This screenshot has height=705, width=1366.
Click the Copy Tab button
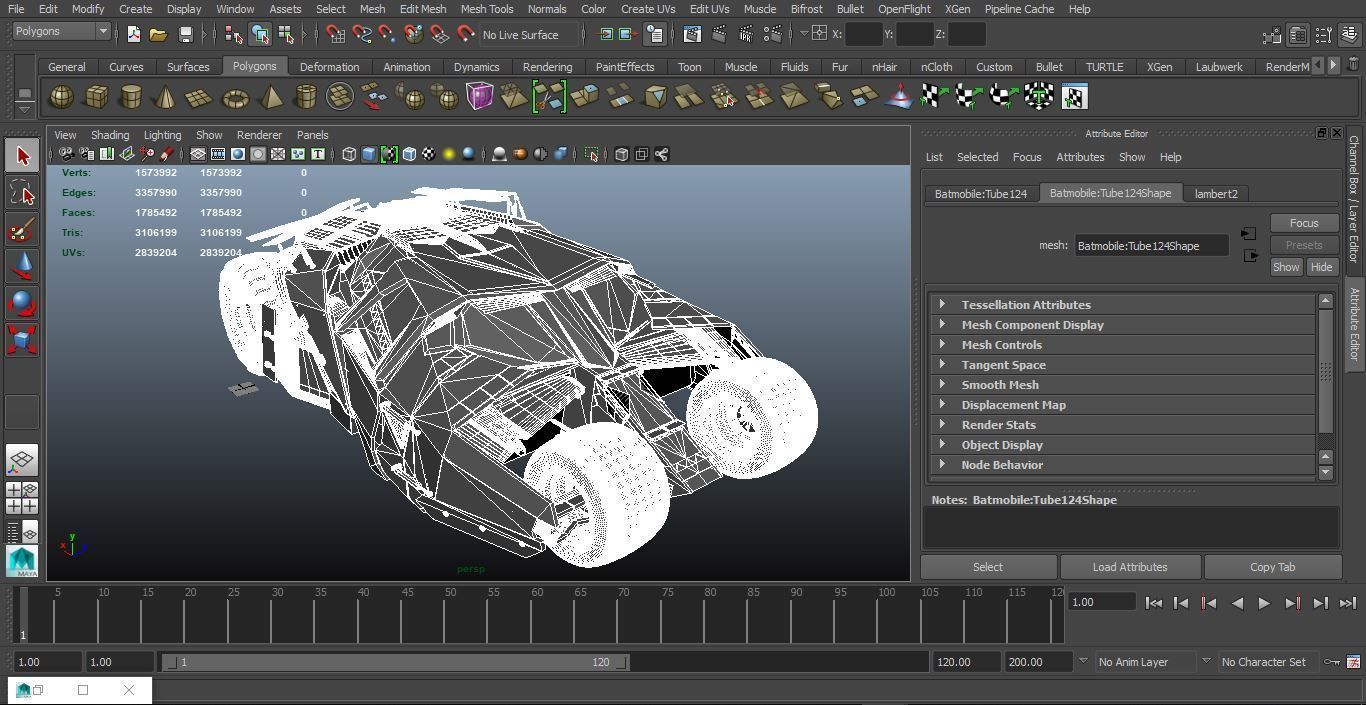[x=1272, y=567]
